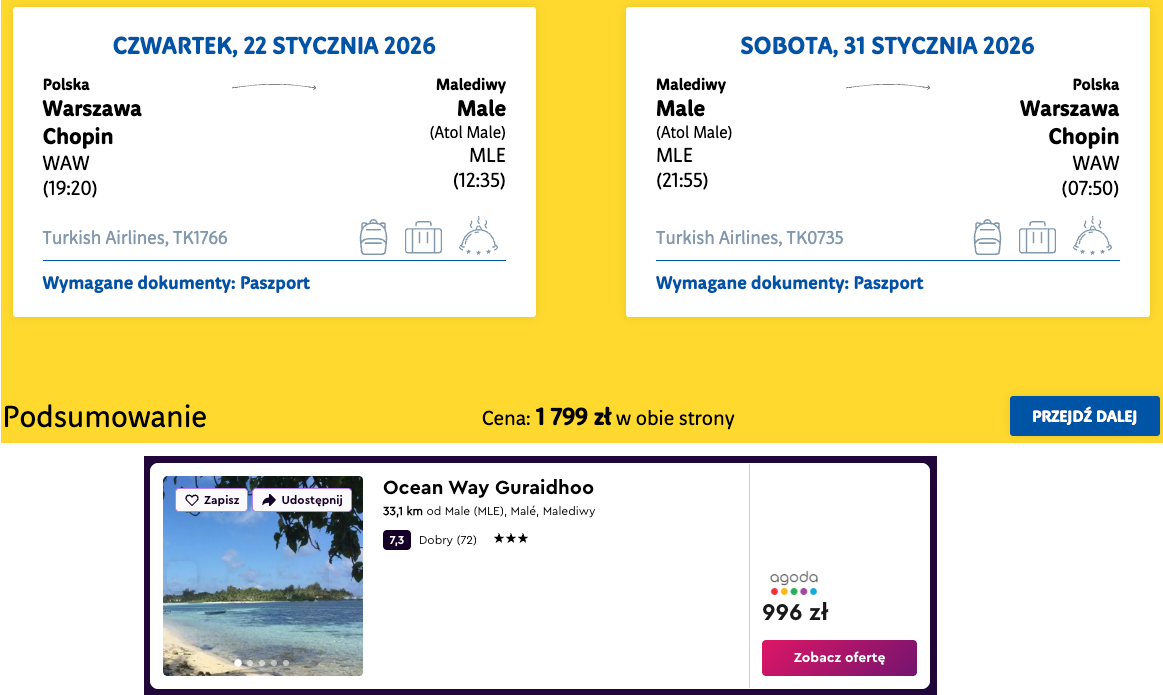This screenshot has height=695, width=1163.
Task: Open the Ocean Way Guraidhoo hotel title
Action: [x=488, y=488]
